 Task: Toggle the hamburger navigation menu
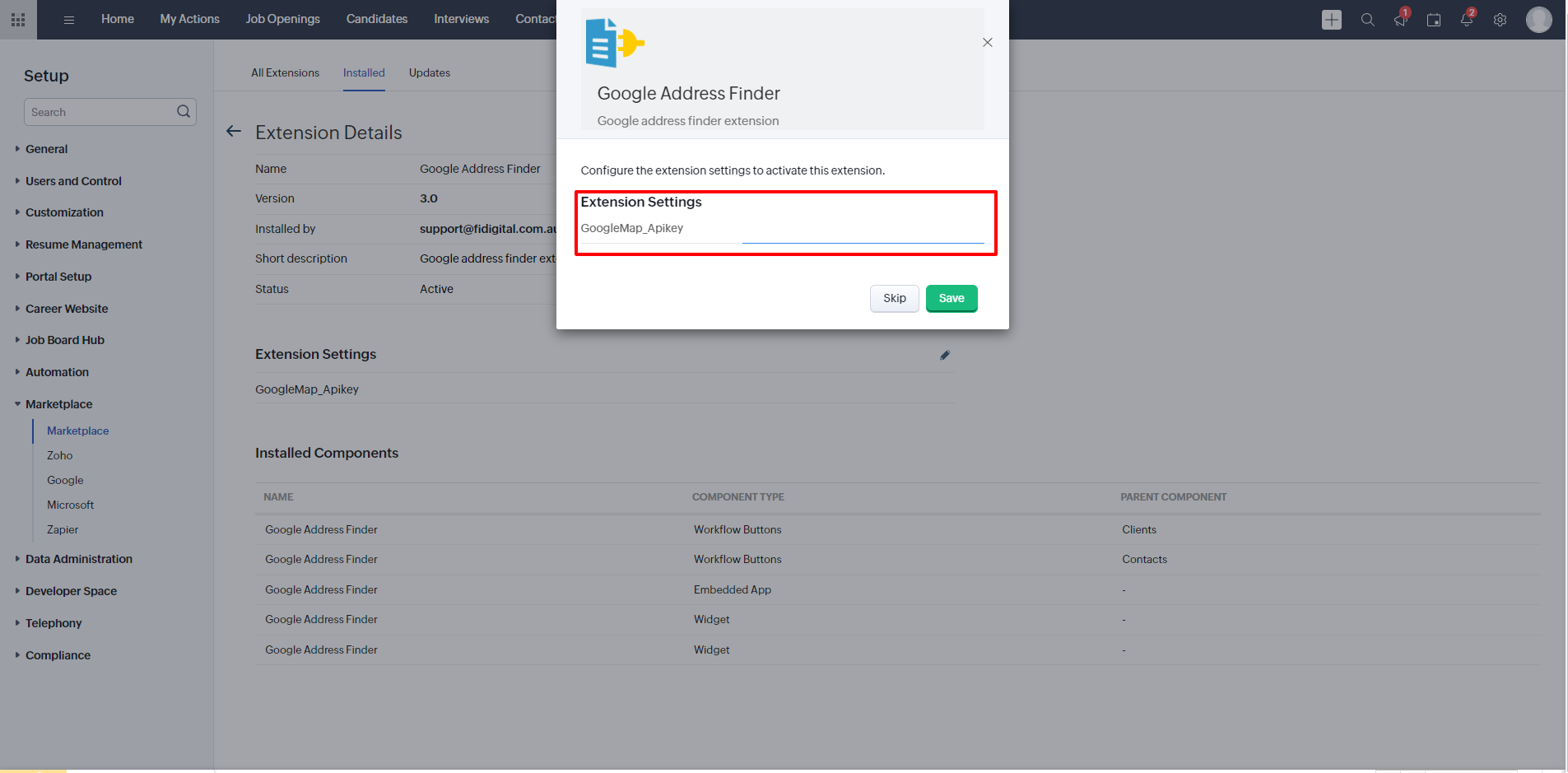coord(69,20)
